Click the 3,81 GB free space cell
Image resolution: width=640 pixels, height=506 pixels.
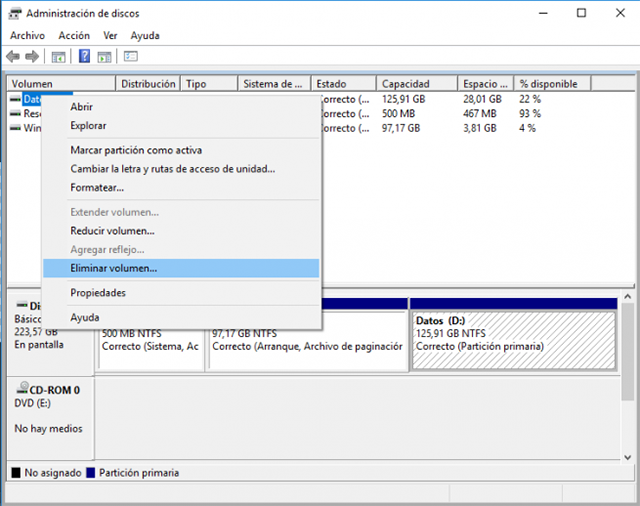click(480, 128)
